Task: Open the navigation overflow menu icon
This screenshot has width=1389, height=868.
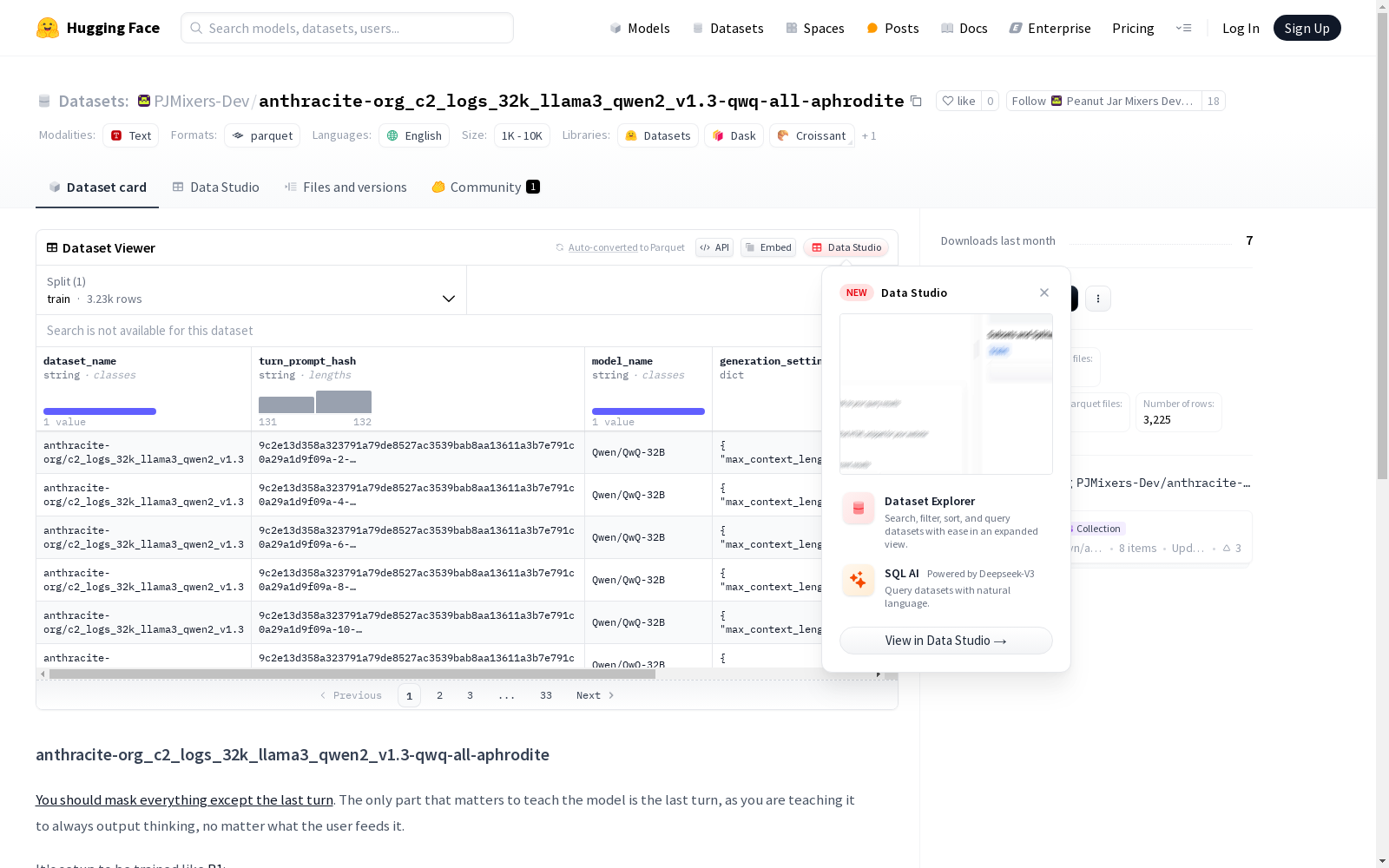Action: tap(1183, 28)
